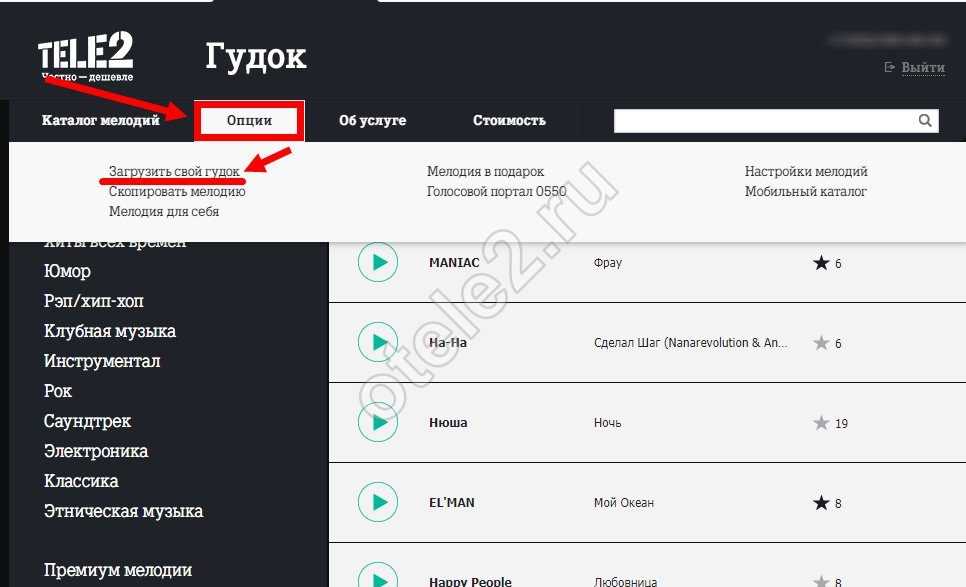Open Настройки мелодий option
Image resolution: width=966 pixels, height=587 pixels.
(806, 172)
